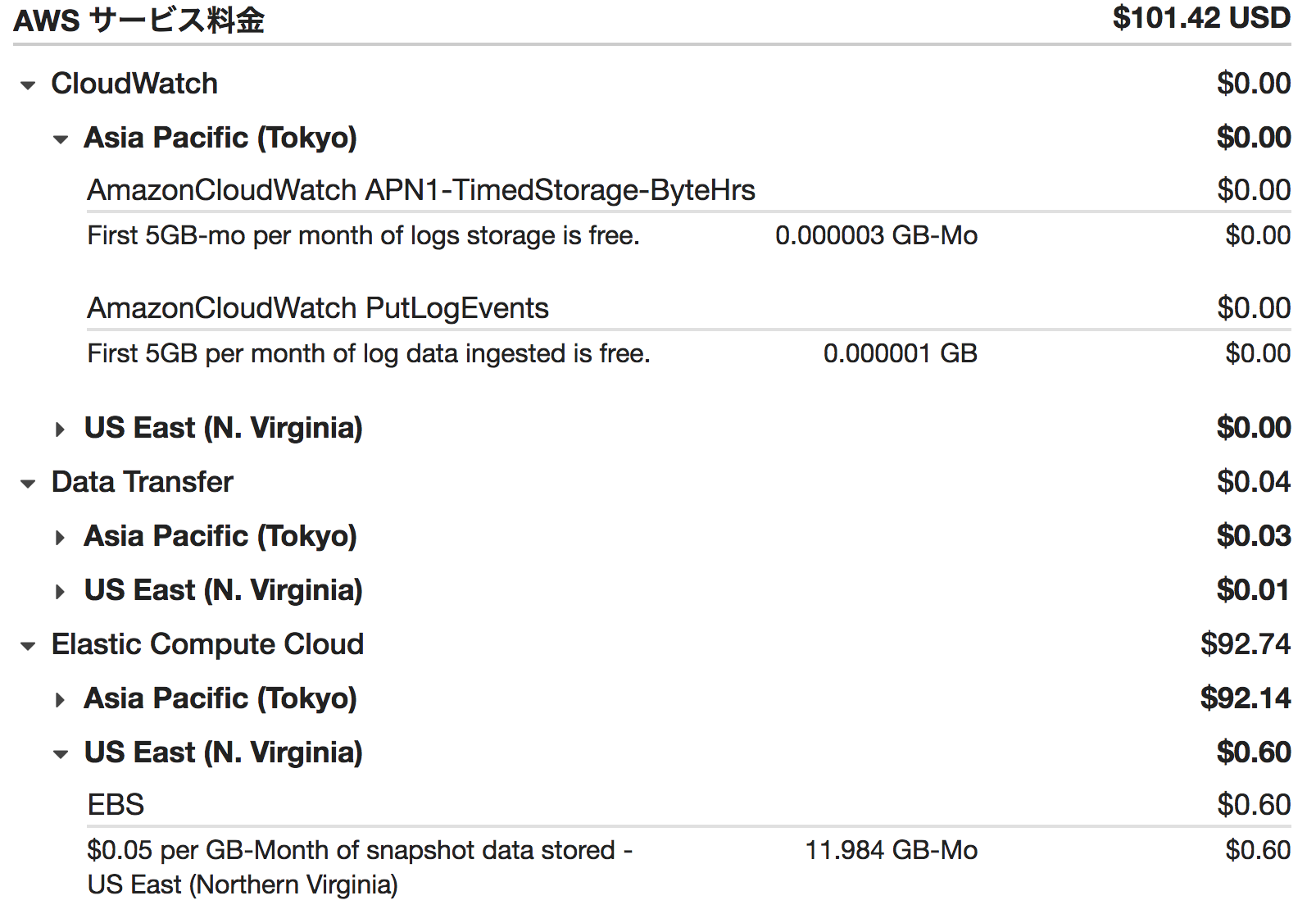This screenshot has width=1316, height=923.
Task: Click the arrow icon beside Elastic Compute Cloud
Action: click(x=27, y=645)
